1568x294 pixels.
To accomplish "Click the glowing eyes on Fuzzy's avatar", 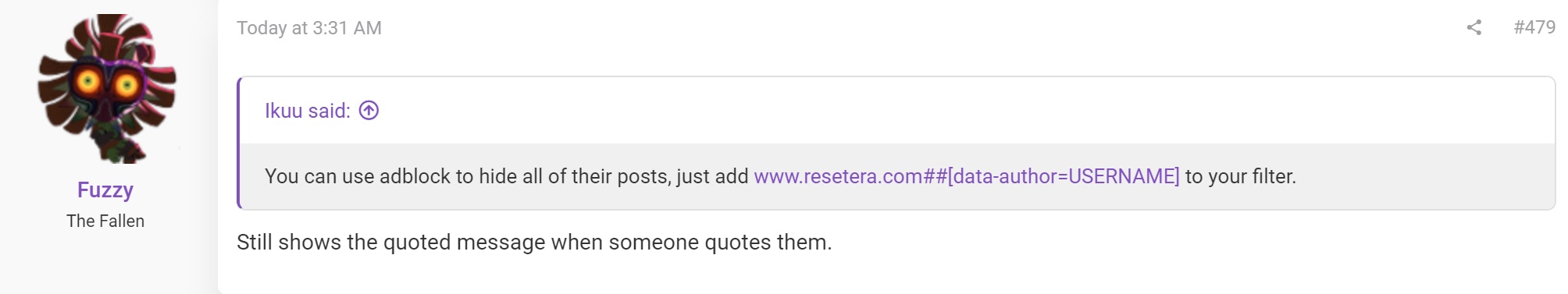I will (x=107, y=81).
